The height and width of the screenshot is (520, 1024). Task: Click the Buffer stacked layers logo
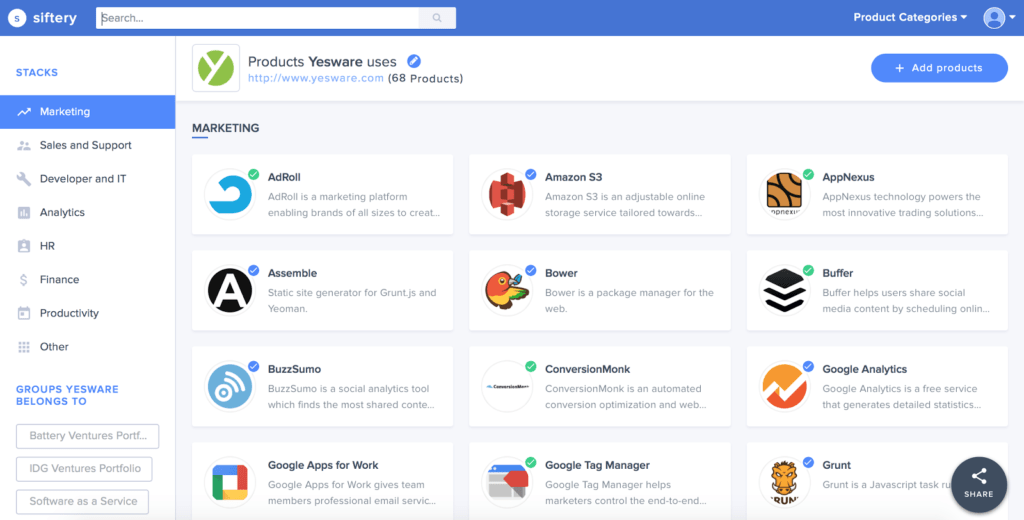coord(784,290)
